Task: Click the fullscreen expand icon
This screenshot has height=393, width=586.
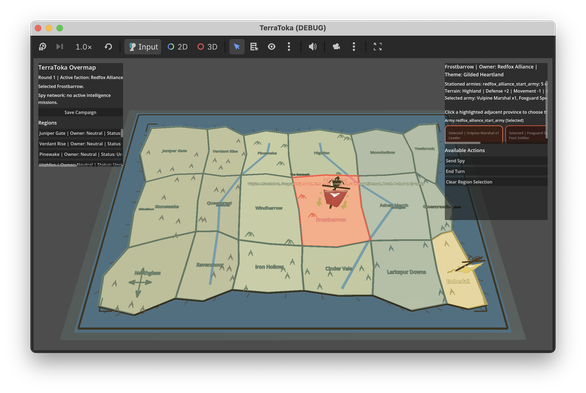Action: point(377,47)
